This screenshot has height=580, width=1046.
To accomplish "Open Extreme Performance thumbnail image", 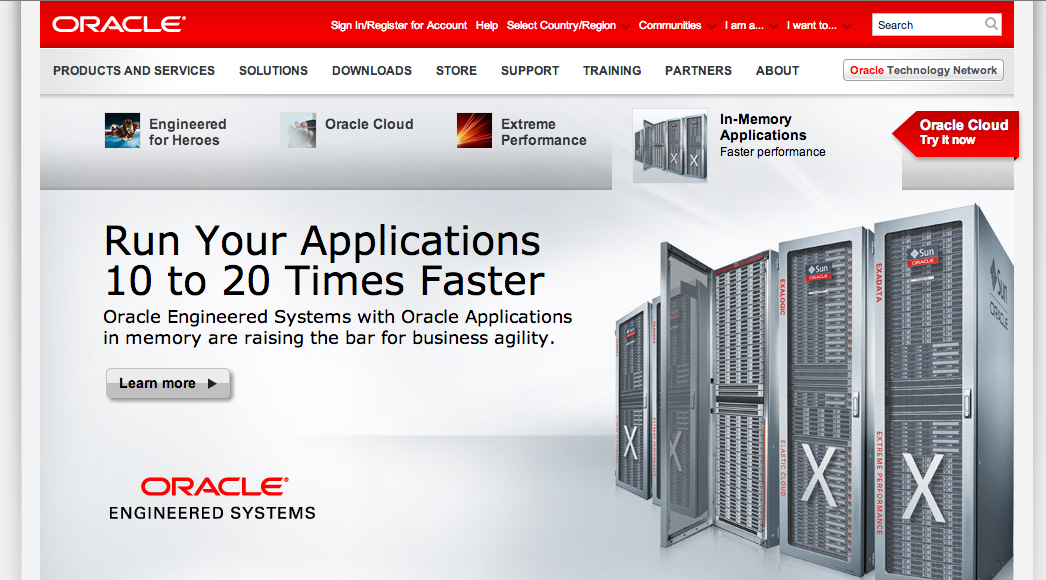I will tap(474, 130).
